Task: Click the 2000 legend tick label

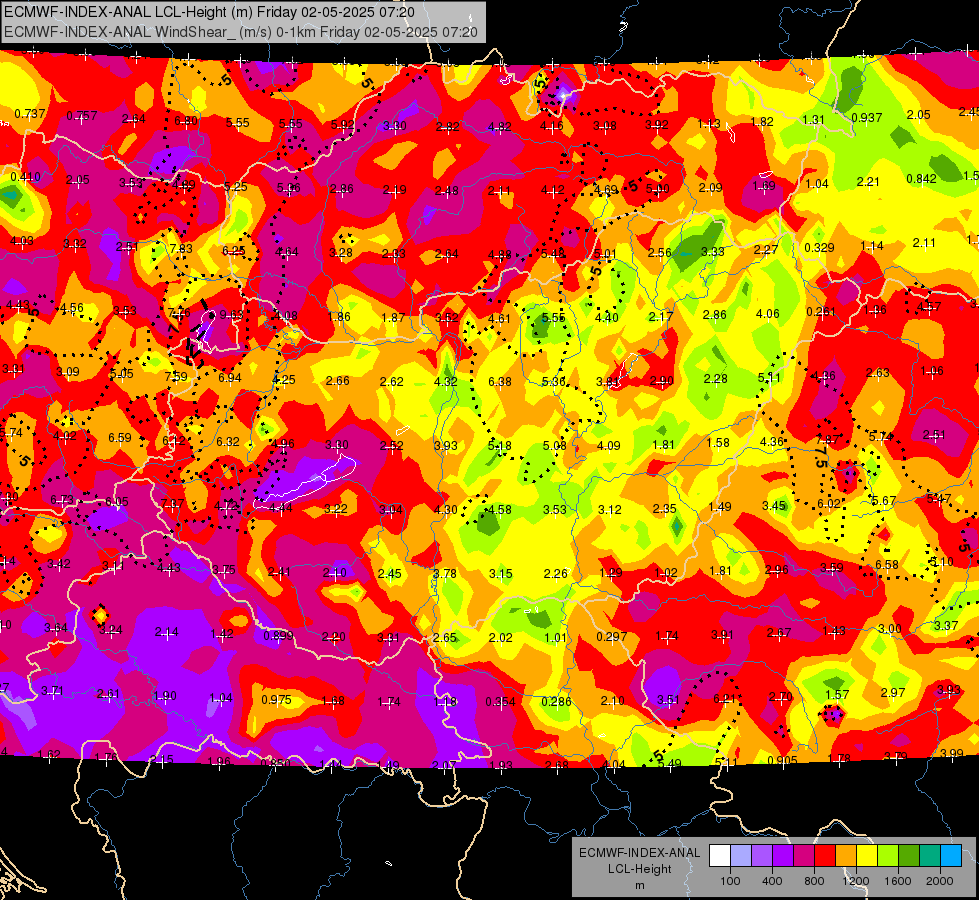Action: pyautogui.click(x=939, y=881)
